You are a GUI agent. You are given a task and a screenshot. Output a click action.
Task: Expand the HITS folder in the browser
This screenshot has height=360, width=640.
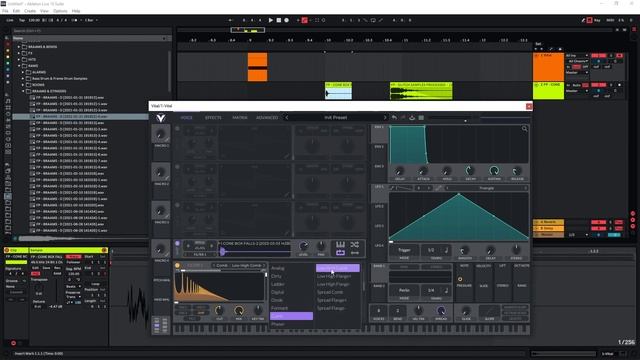[19, 60]
